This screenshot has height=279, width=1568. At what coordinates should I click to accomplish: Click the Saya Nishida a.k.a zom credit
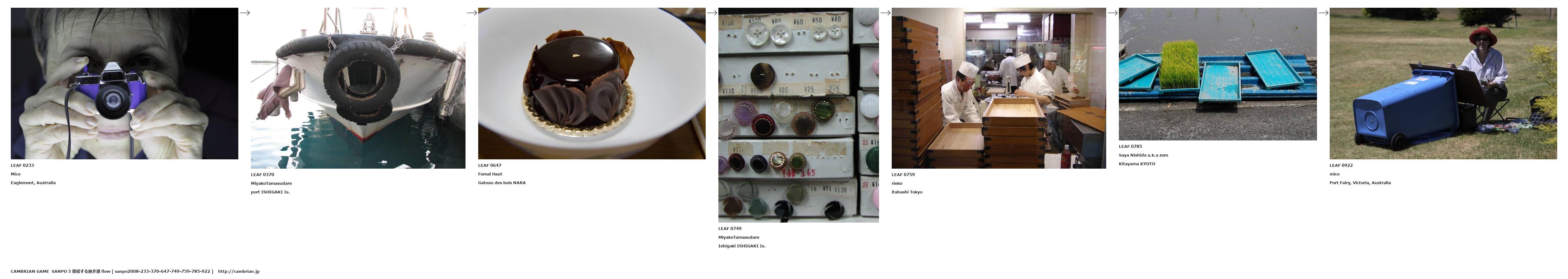1143,155
